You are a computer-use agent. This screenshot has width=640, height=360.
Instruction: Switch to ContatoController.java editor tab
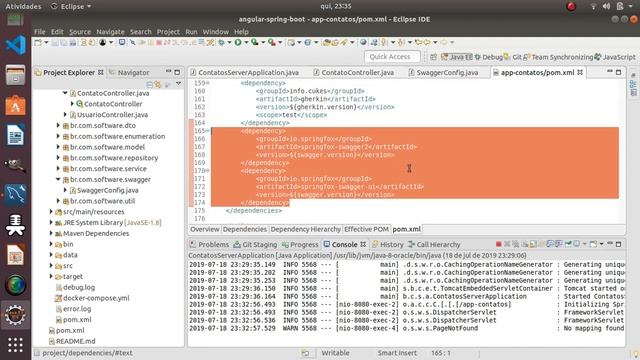(353, 73)
